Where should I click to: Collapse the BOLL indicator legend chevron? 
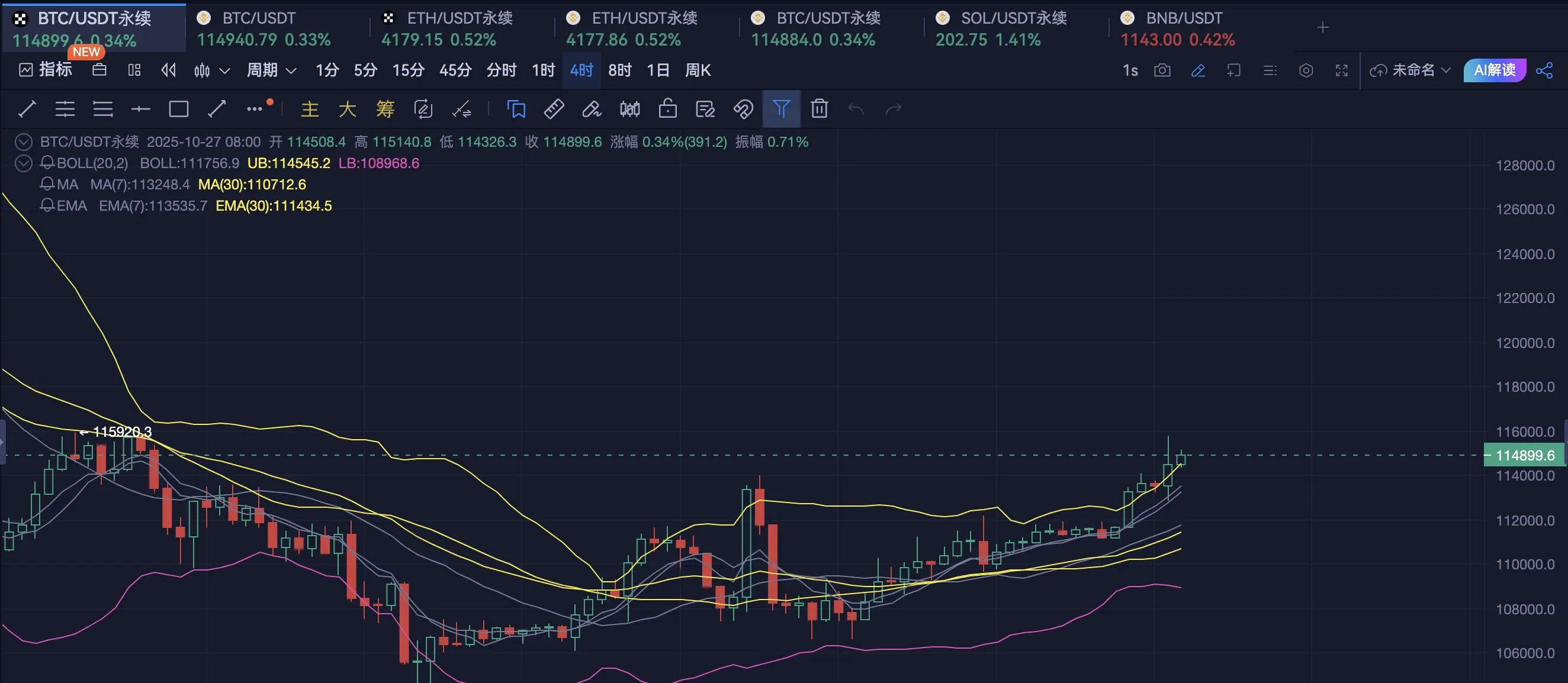23,163
